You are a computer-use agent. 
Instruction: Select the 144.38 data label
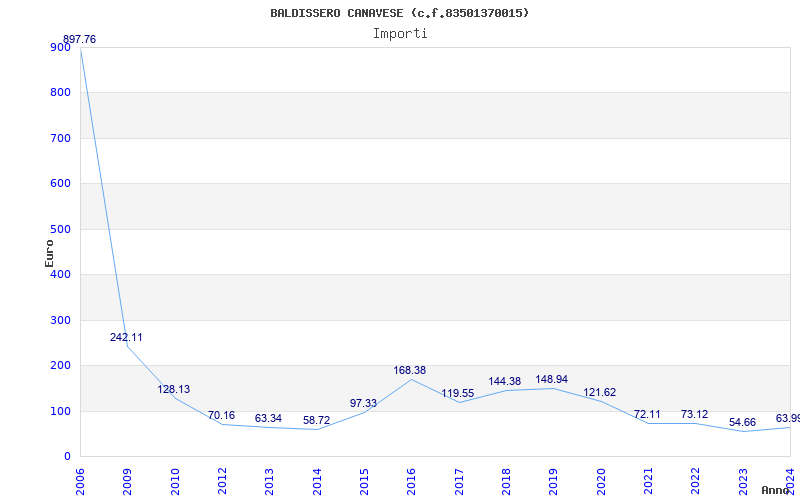[505, 381]
